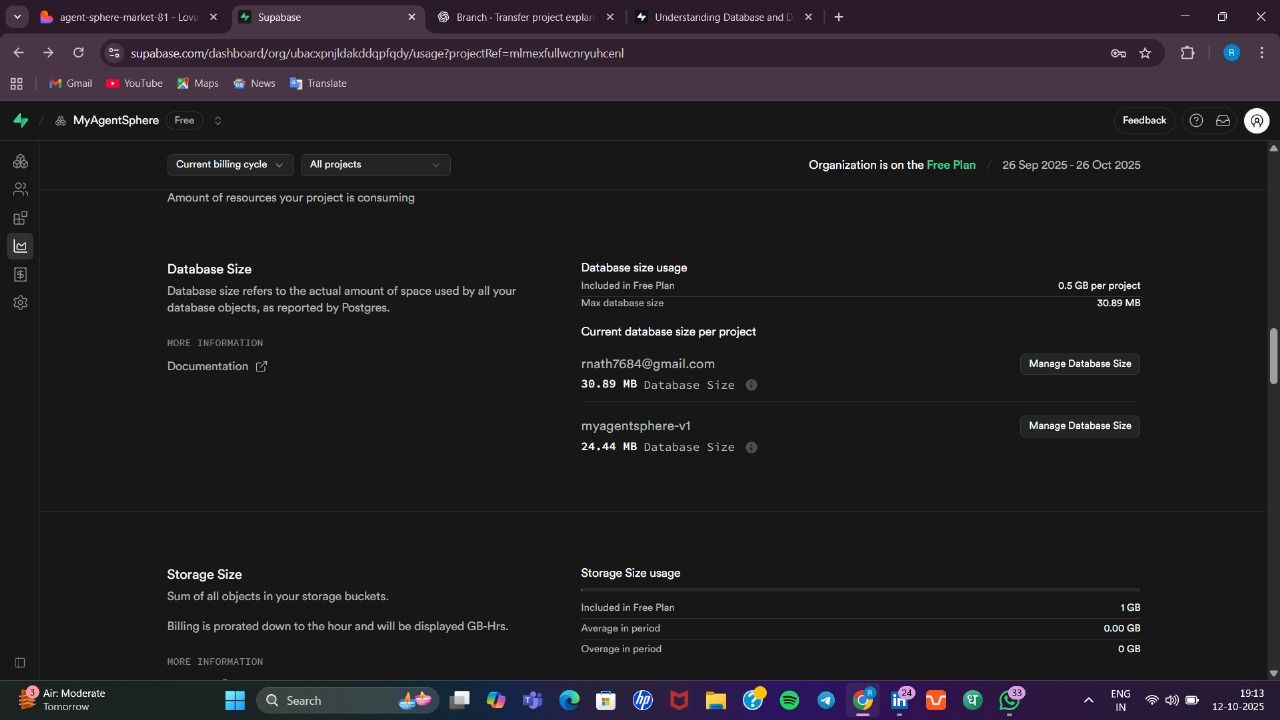
Task: Click the Supabase logo in the header
Action: [20, 120]
